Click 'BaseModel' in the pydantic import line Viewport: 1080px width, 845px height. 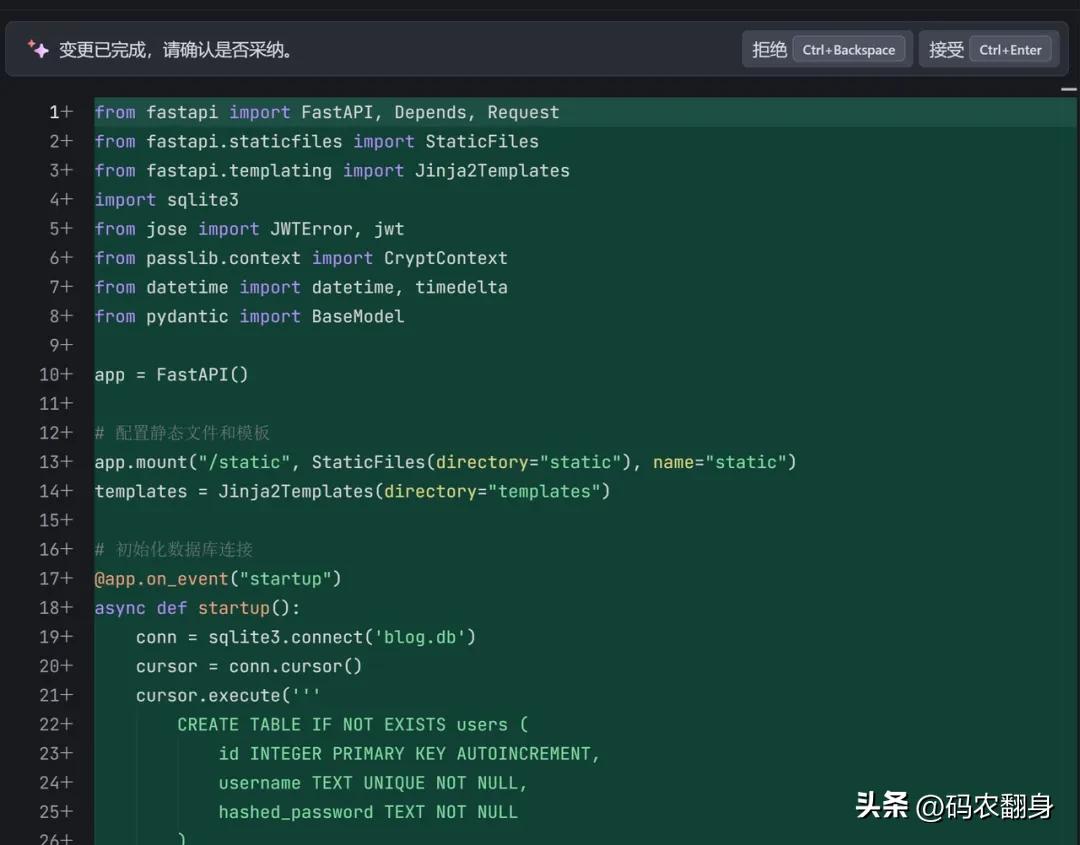[x=357, y=316]
